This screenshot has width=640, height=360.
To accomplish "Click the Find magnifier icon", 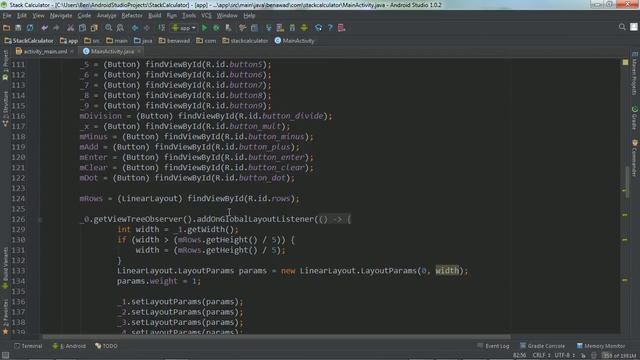I will click(x=109, y=28).
